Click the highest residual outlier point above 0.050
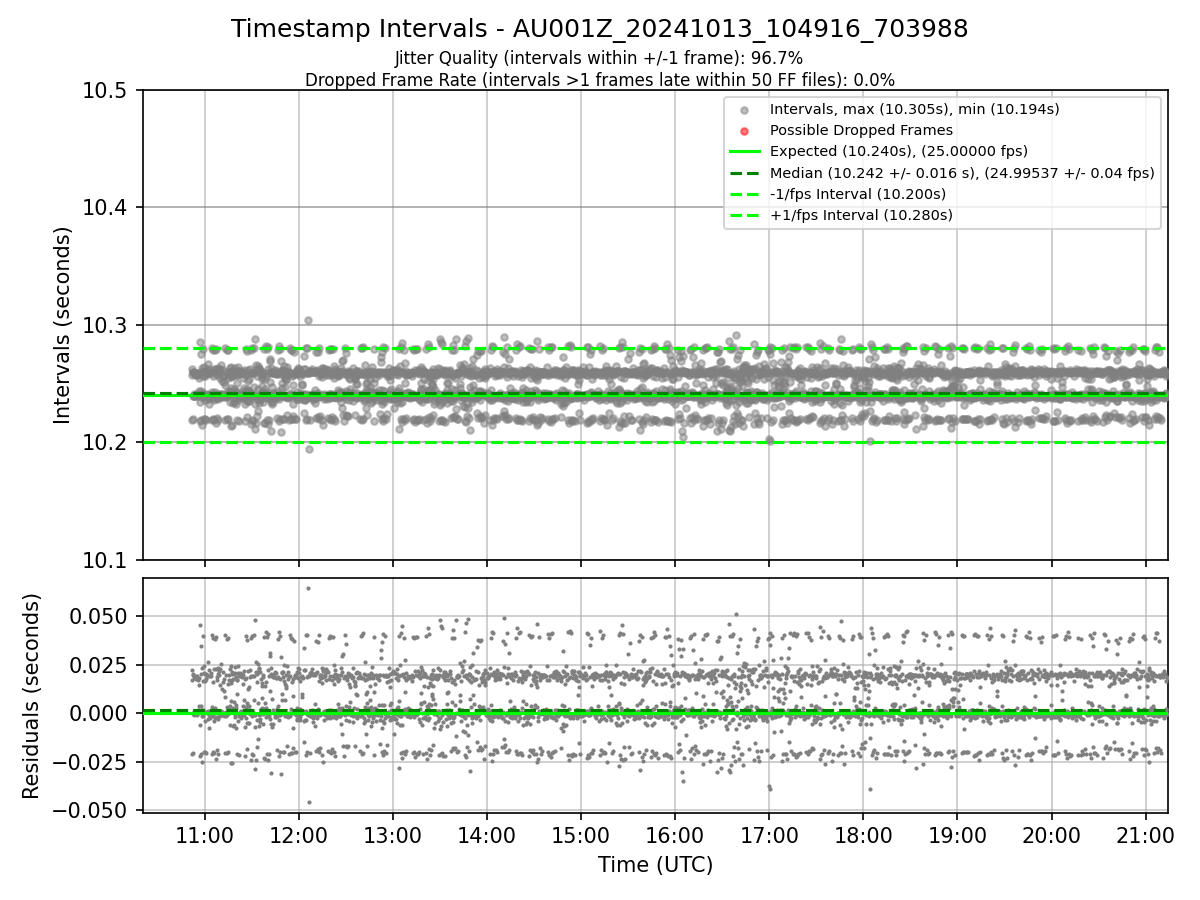 pyautogui.click(x=308, y=588)
